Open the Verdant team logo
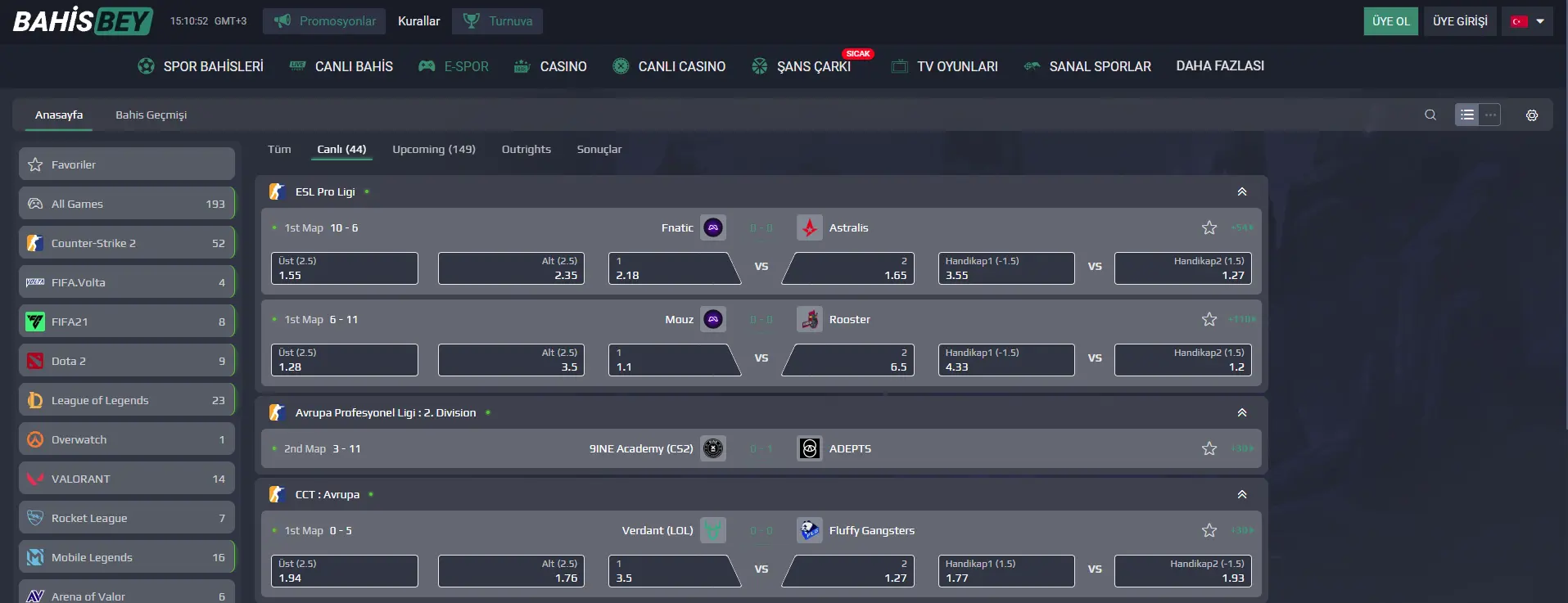 713,530
